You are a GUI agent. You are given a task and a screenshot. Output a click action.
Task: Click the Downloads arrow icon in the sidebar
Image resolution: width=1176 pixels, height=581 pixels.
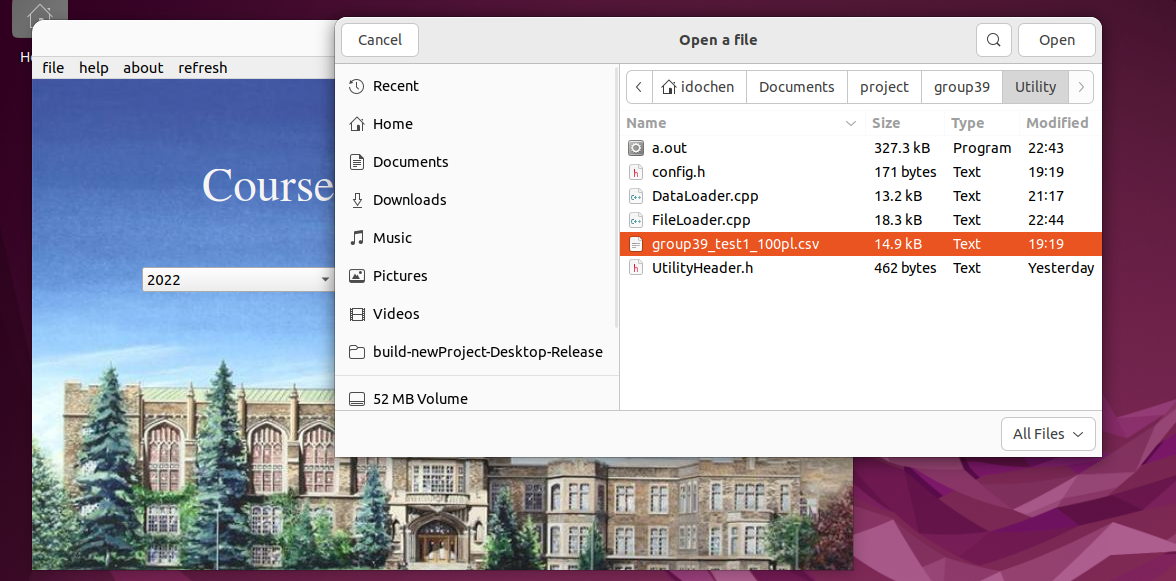[x=358, y=200]
